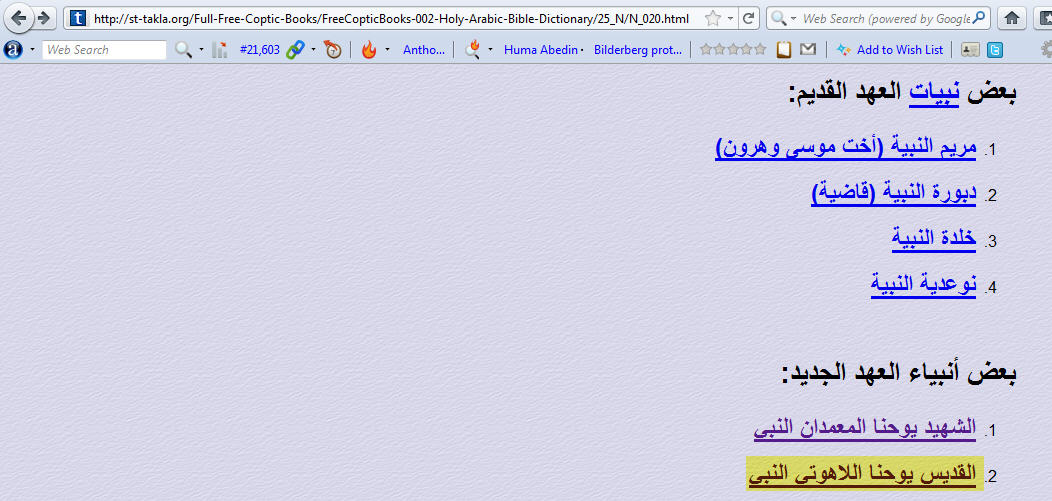Viewport: 1052px width, 501px height.
Task: Rate the site using the star rating
Action: (x=732, y=49)
